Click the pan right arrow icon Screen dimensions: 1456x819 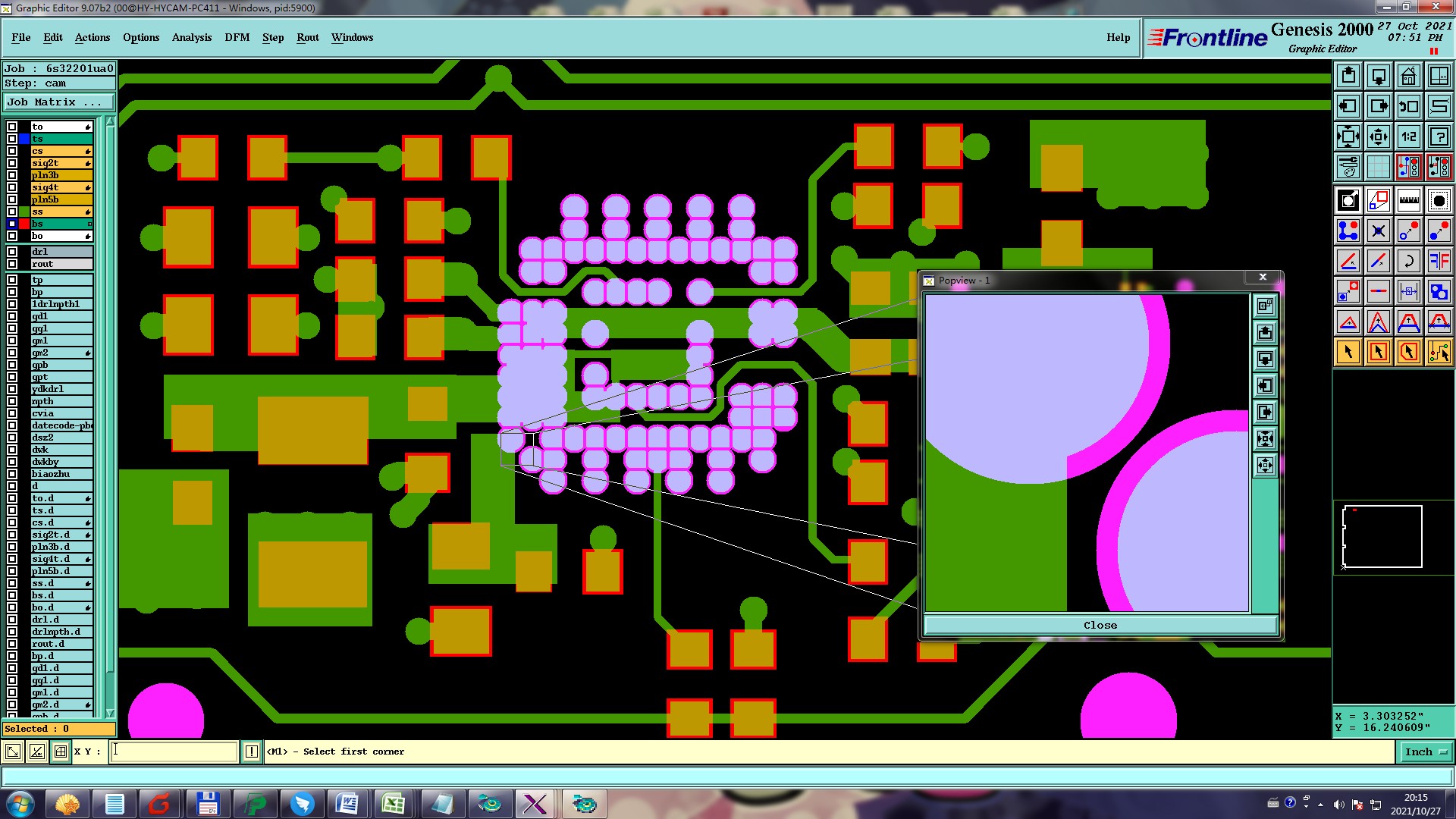point(1379,106)
